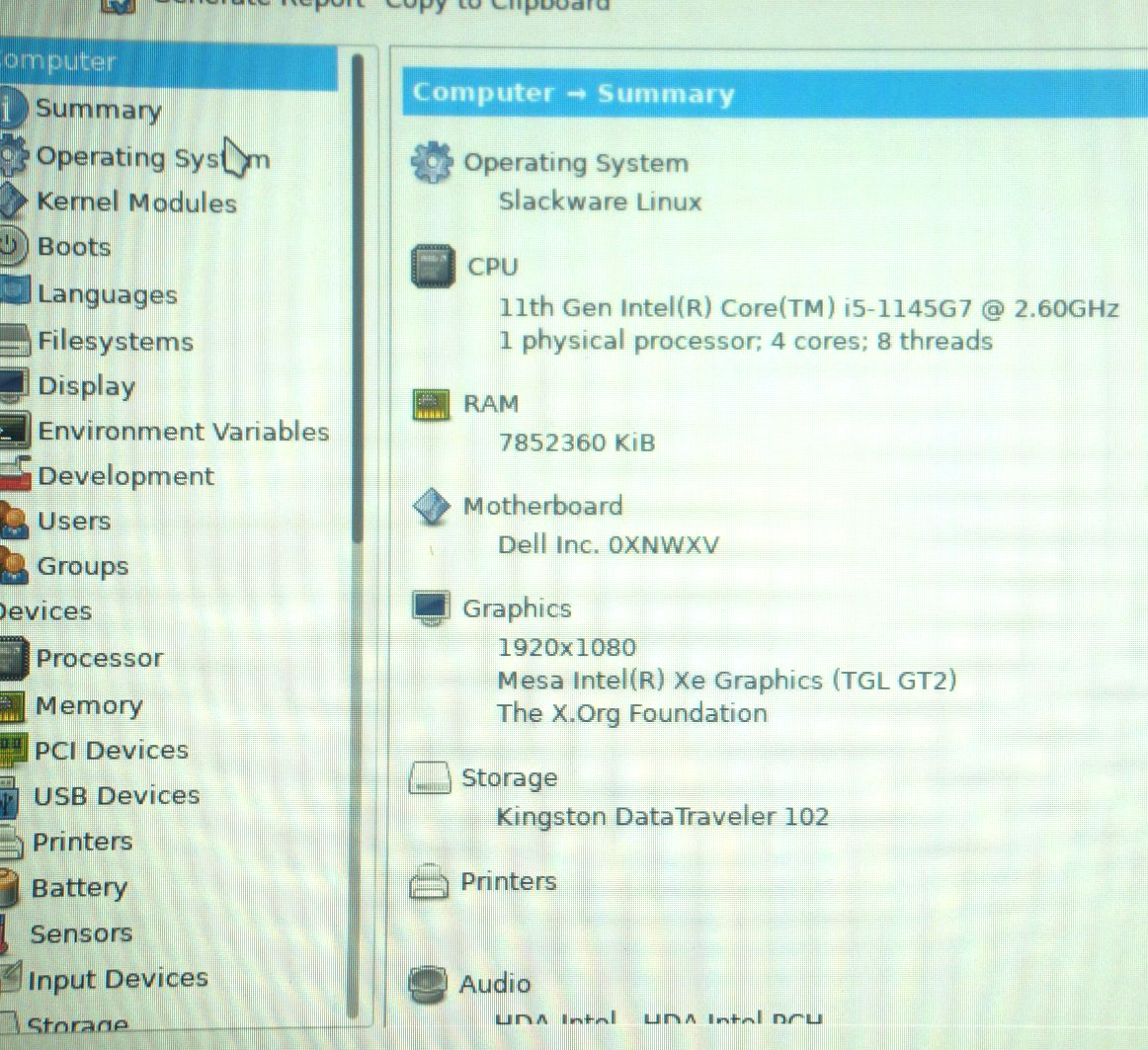This screenshot has height=1050, width=1148.
Task: Click the 'Computer → Summary' header bar
Action: coord(776,93)
